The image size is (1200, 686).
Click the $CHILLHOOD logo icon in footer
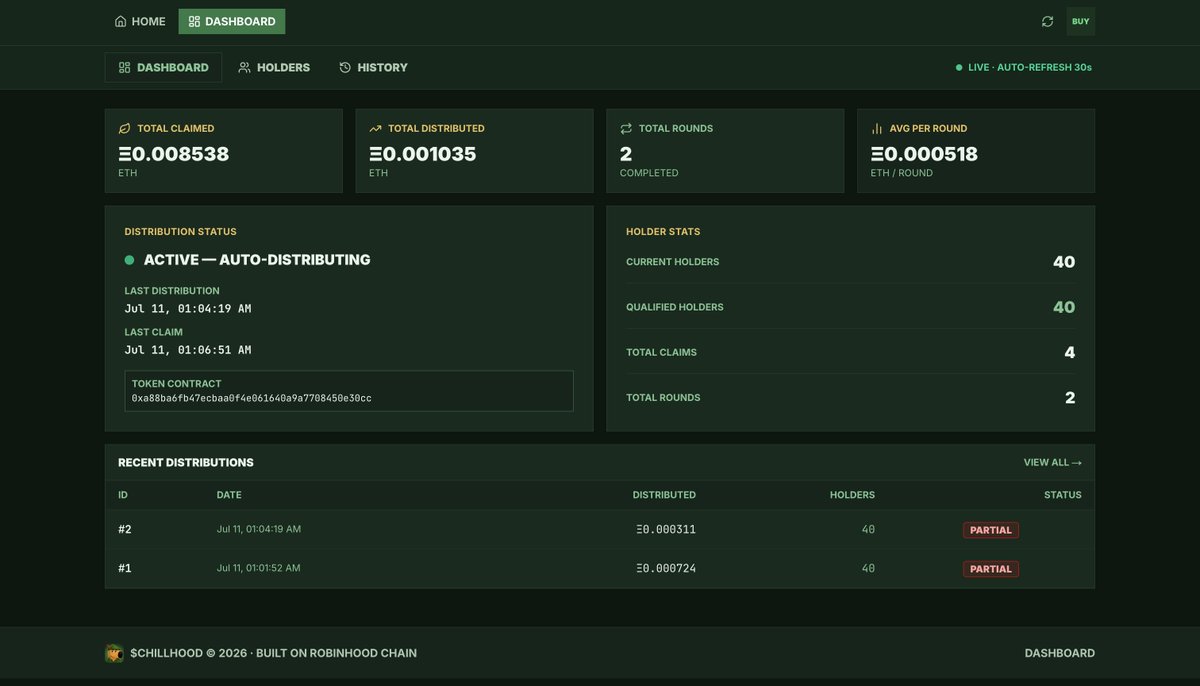coord(114,653)
